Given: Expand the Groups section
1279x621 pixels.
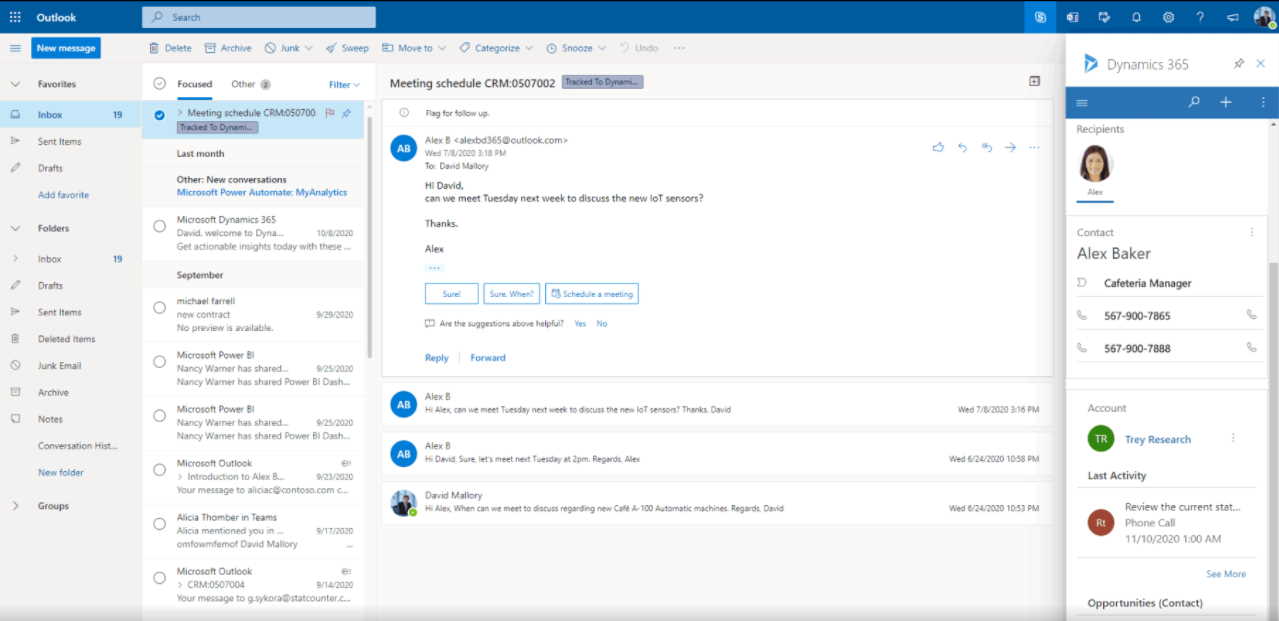Looking at the screenshot, I should point(15,506).
